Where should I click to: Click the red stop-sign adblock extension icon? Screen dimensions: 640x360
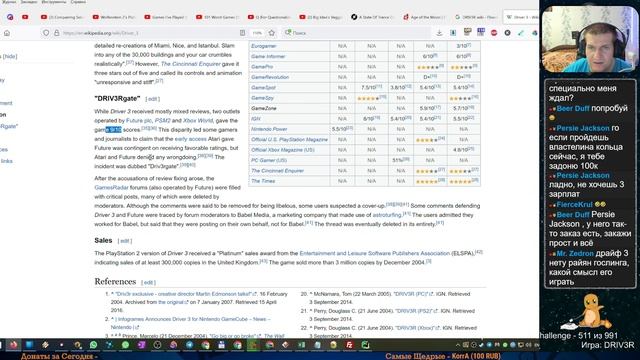pos(494,33)
